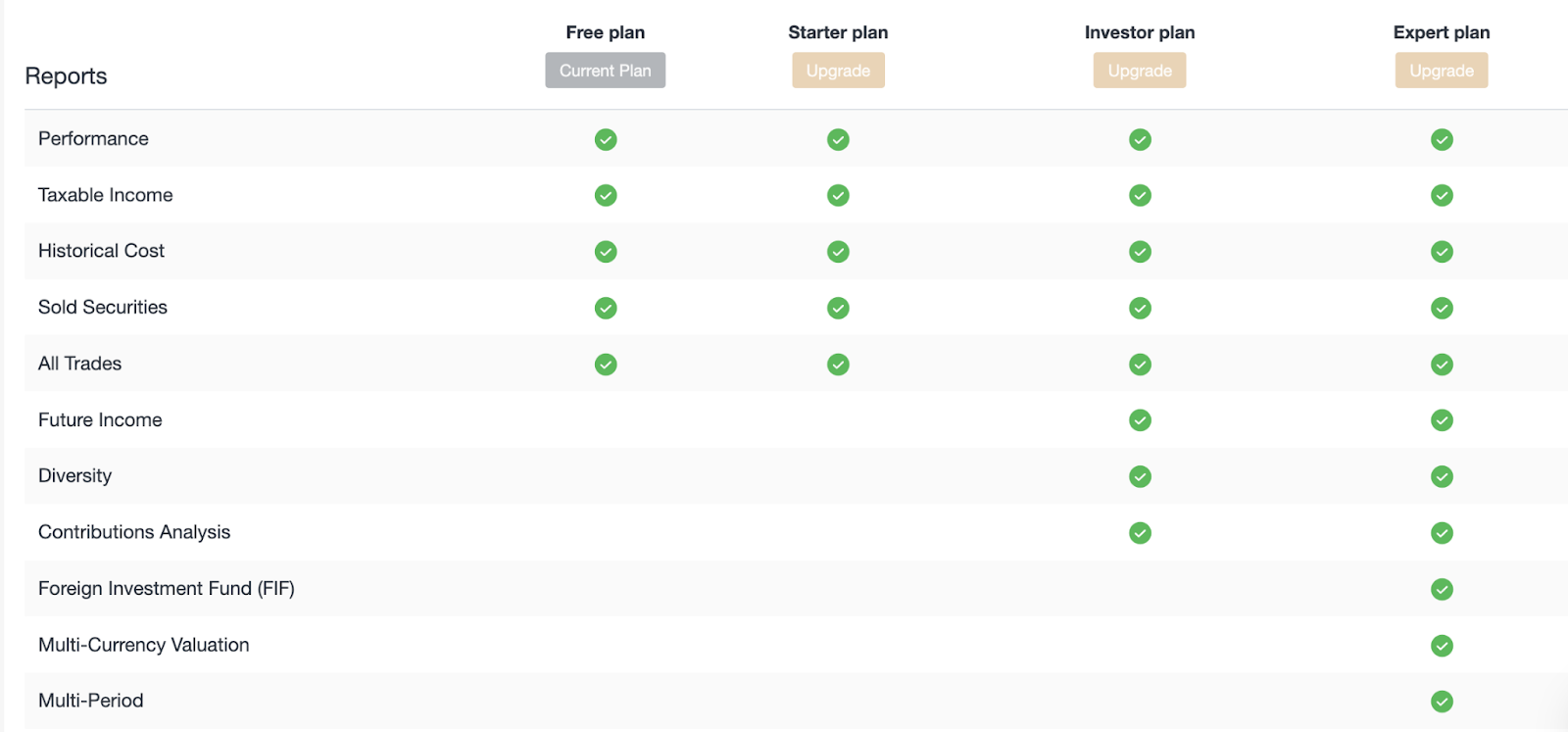Click Investor plan Contributions Analysis checkmark

coord(1140,533)
